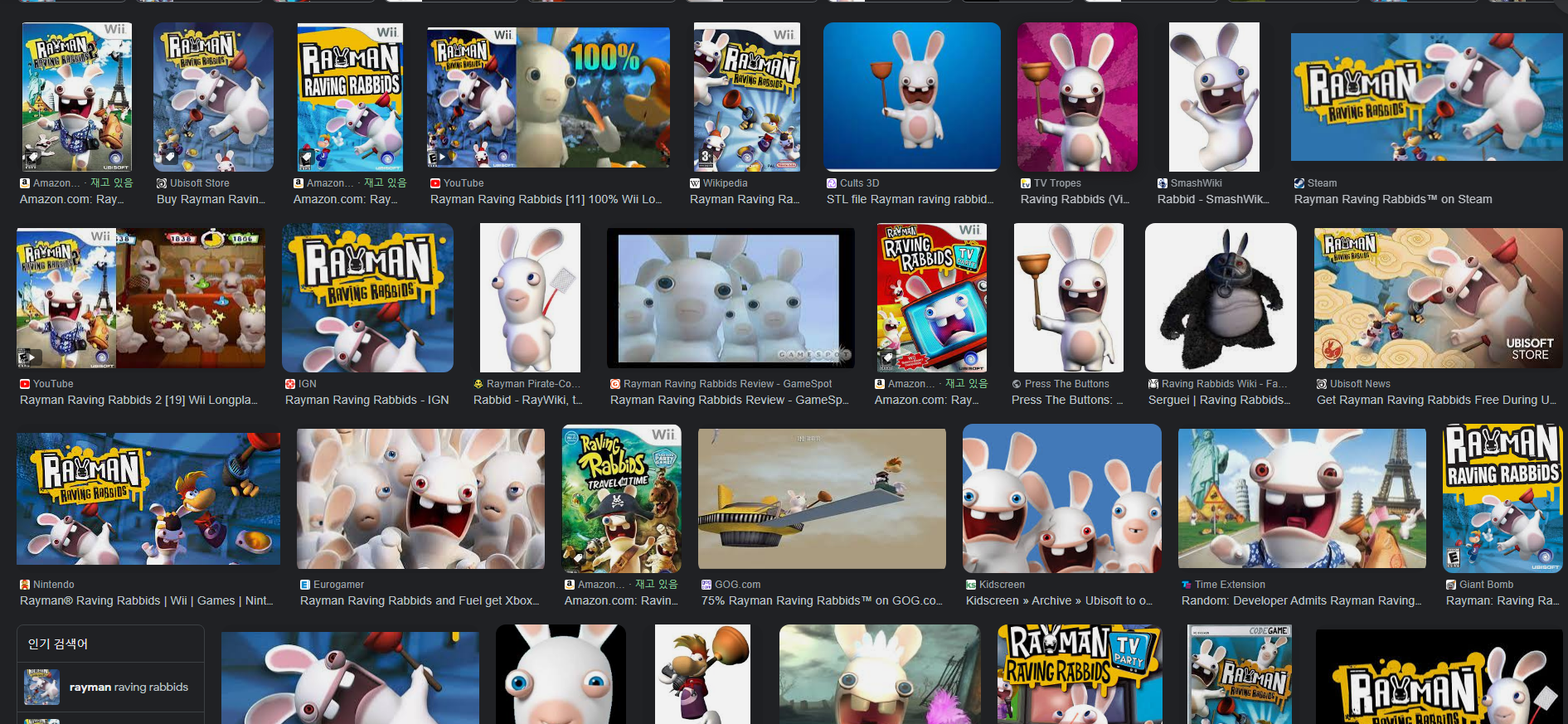Open 'Rabbid - SmashWik...' link
Screen dimensions: 1568x724
click(1213, 199)
